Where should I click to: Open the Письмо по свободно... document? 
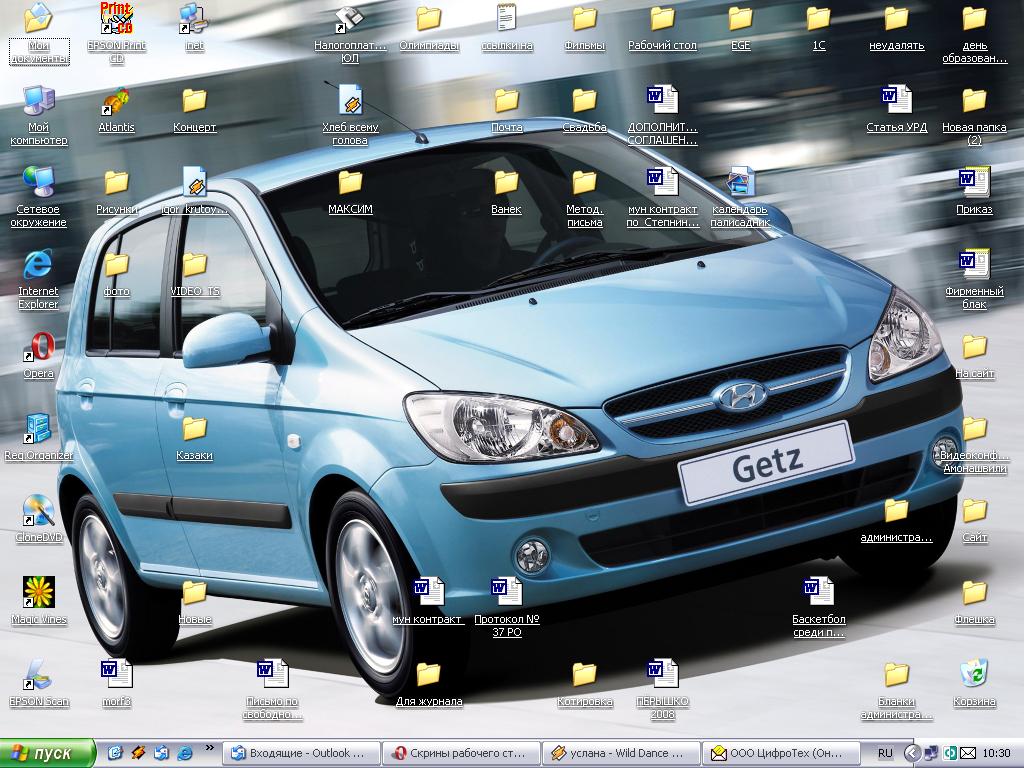coord(272,688)
